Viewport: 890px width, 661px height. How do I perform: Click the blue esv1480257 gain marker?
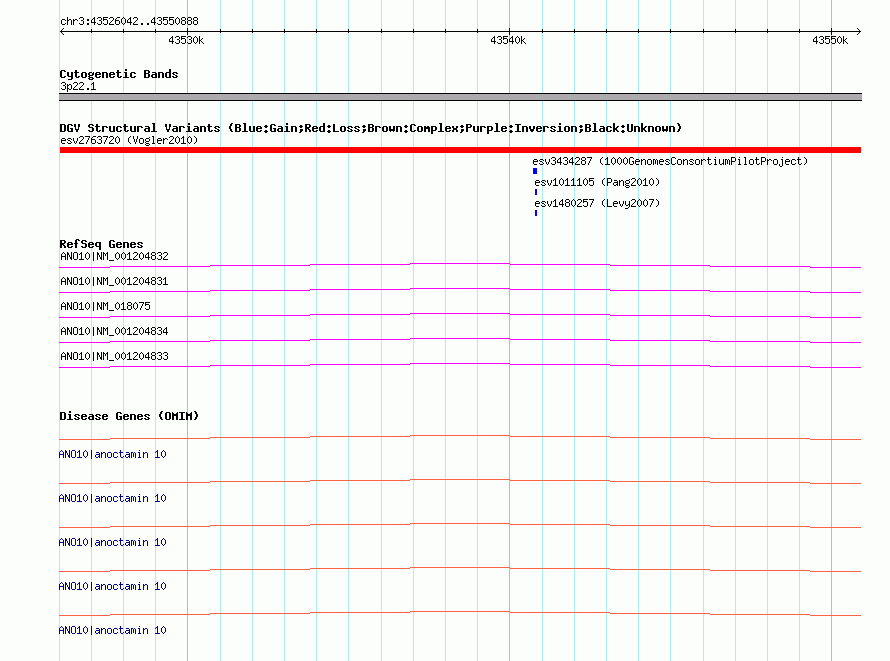click(x=536, y=213)
